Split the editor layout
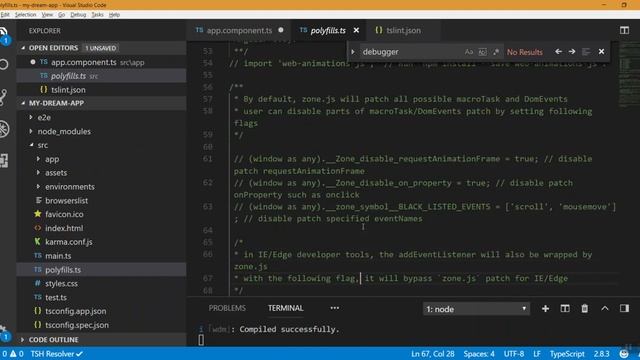This screenshot has width=640, height=360. tap(624, 30)
